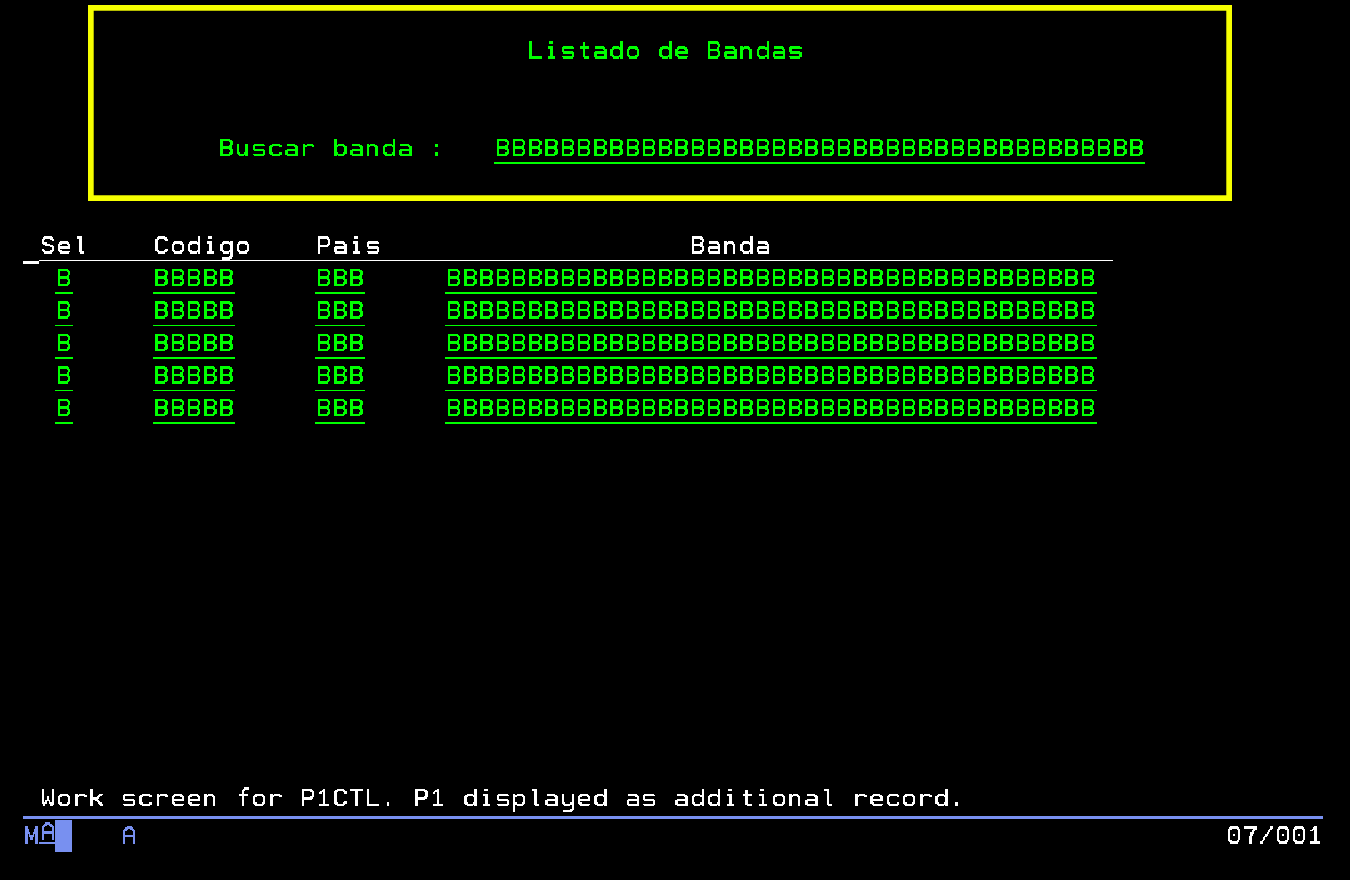Select the Sel field in the first row

point(64,278)
